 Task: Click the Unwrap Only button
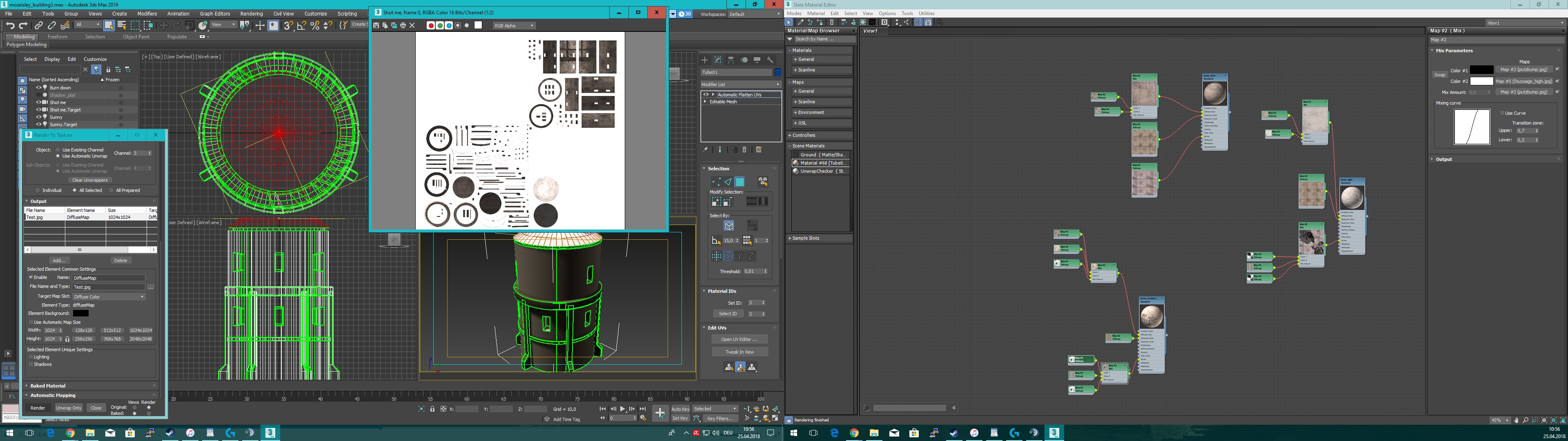69,408
